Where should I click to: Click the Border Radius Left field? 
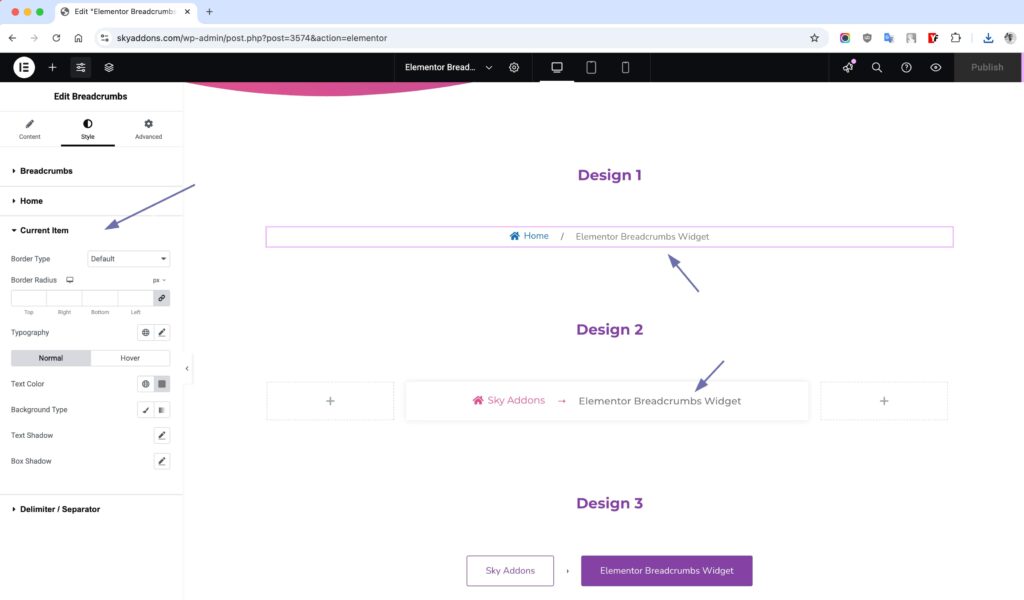pyautogui.click(x=135, y=298)
